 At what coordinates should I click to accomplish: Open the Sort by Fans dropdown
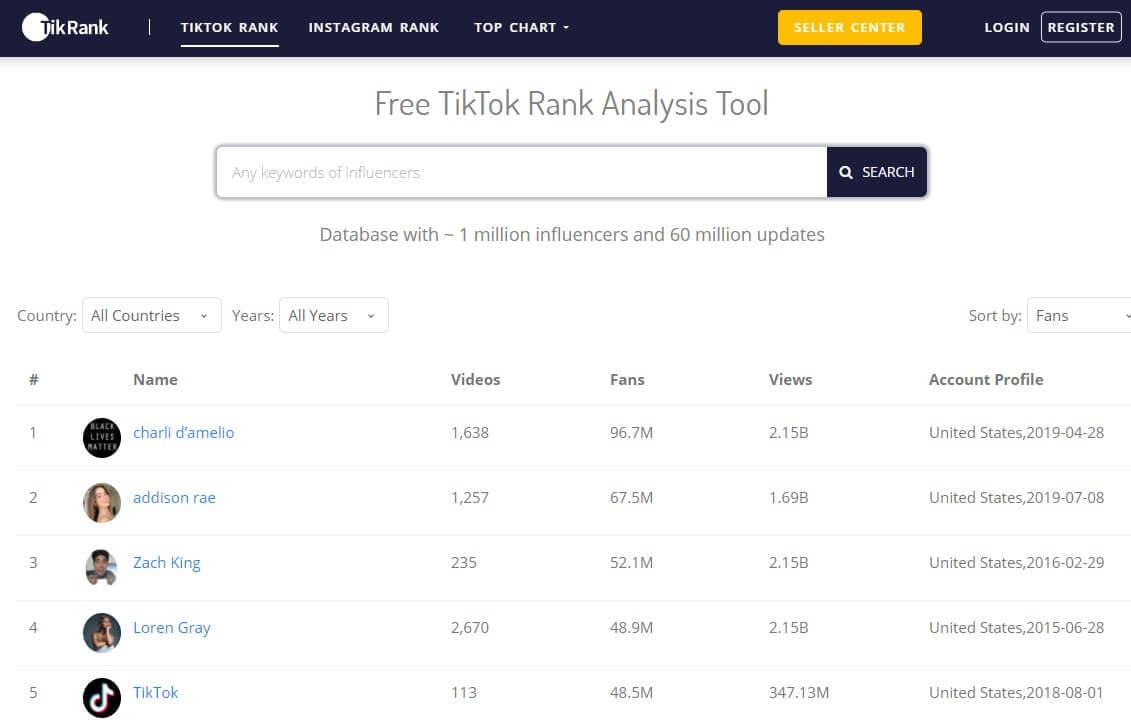[x=1079, y=315]
